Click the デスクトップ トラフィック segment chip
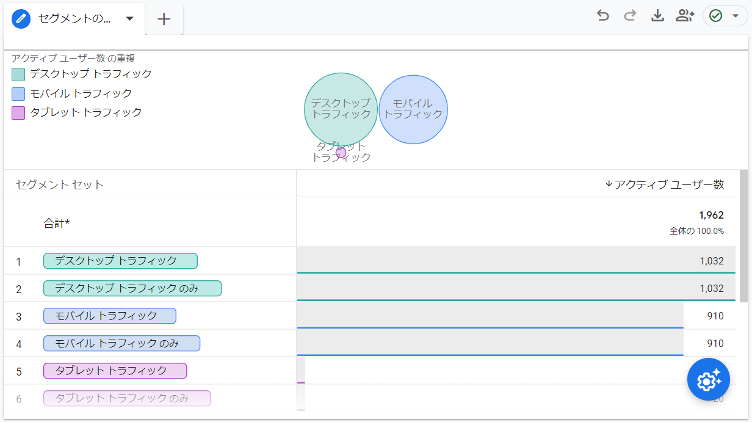755x425 pixels. (120, 261)
